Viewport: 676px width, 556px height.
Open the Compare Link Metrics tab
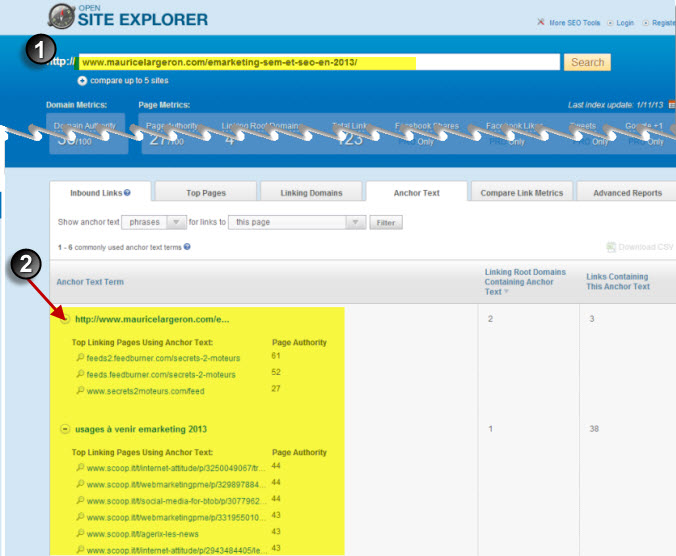522,191
